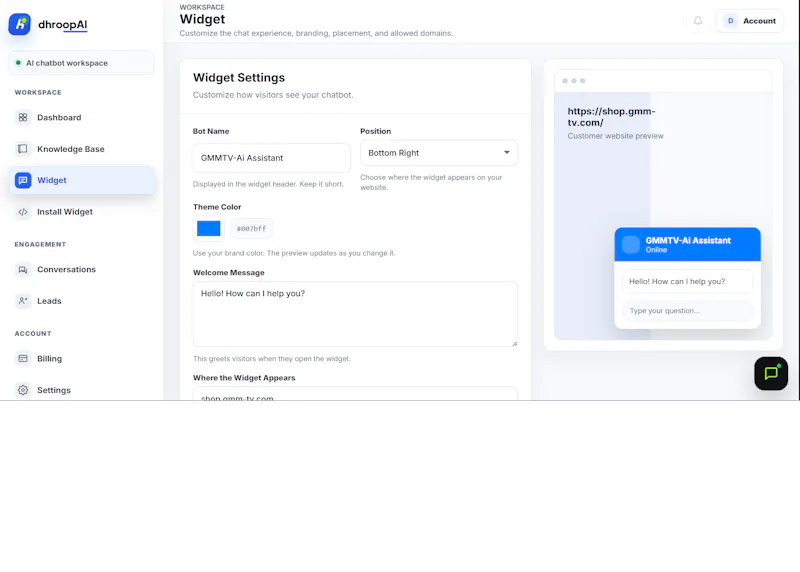The width and height of the screenshot is (800, 572).
Task: Click Hello! How can I help you? preview bubble
Action: pyautogui.click(x=687, y=282)
